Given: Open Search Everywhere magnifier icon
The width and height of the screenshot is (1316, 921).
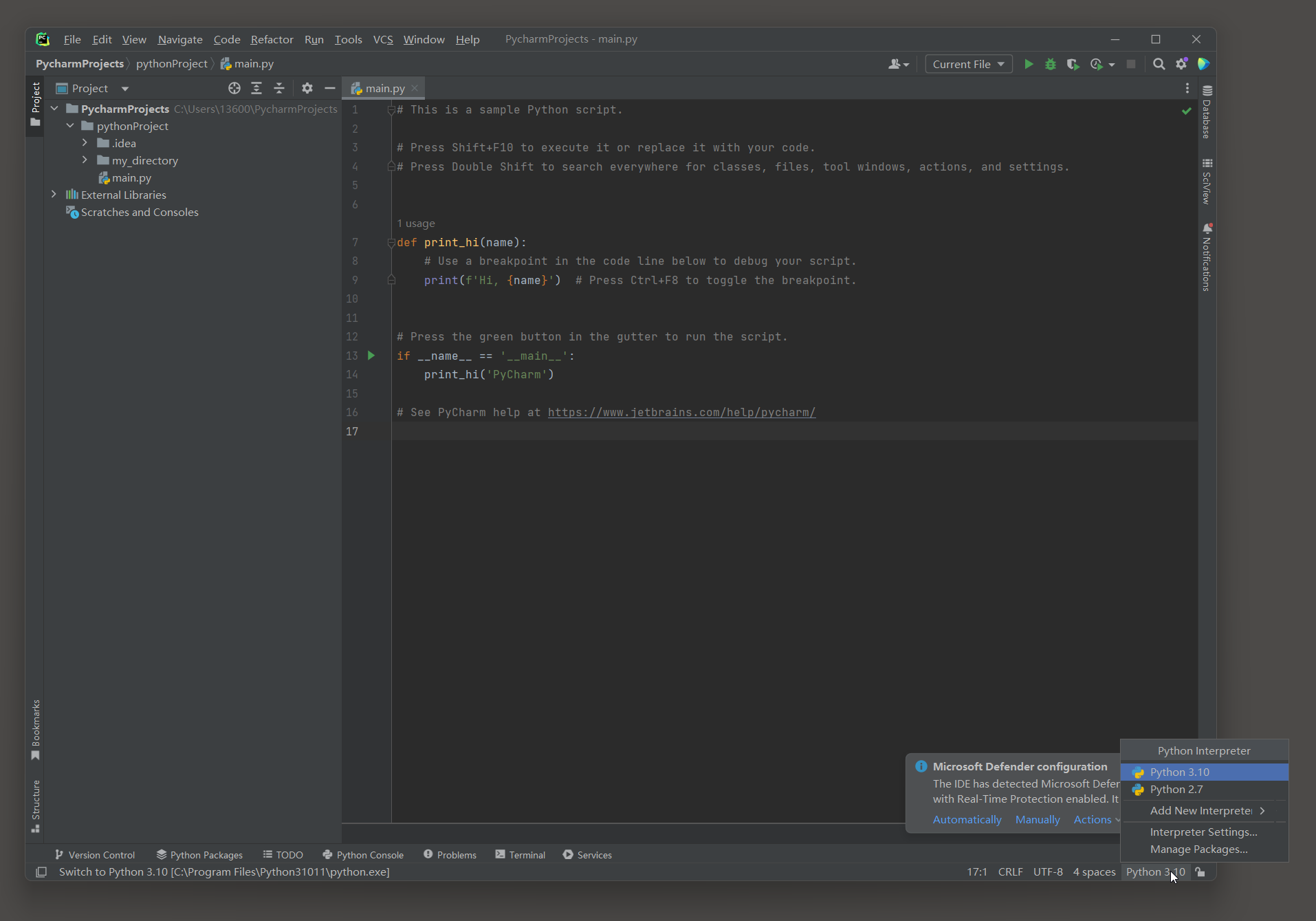Looking at the screenshot, I should click(x=1159, y=64).
